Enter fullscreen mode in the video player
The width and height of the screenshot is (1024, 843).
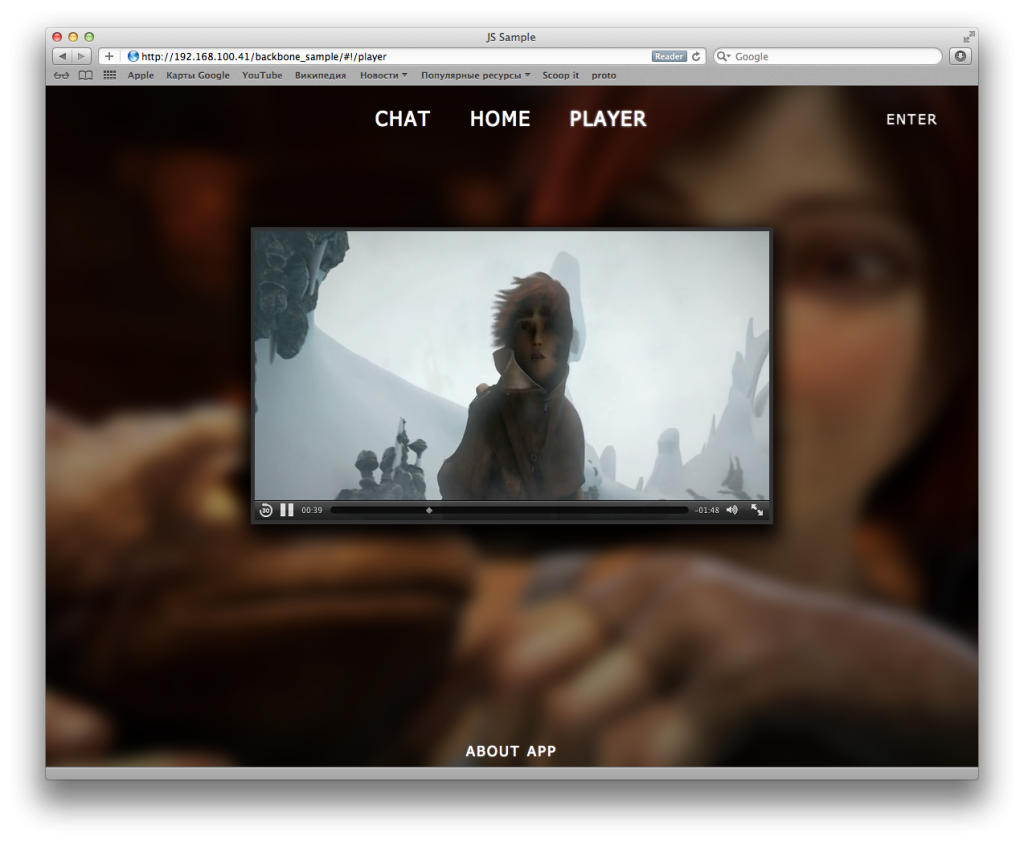(757, 510)
